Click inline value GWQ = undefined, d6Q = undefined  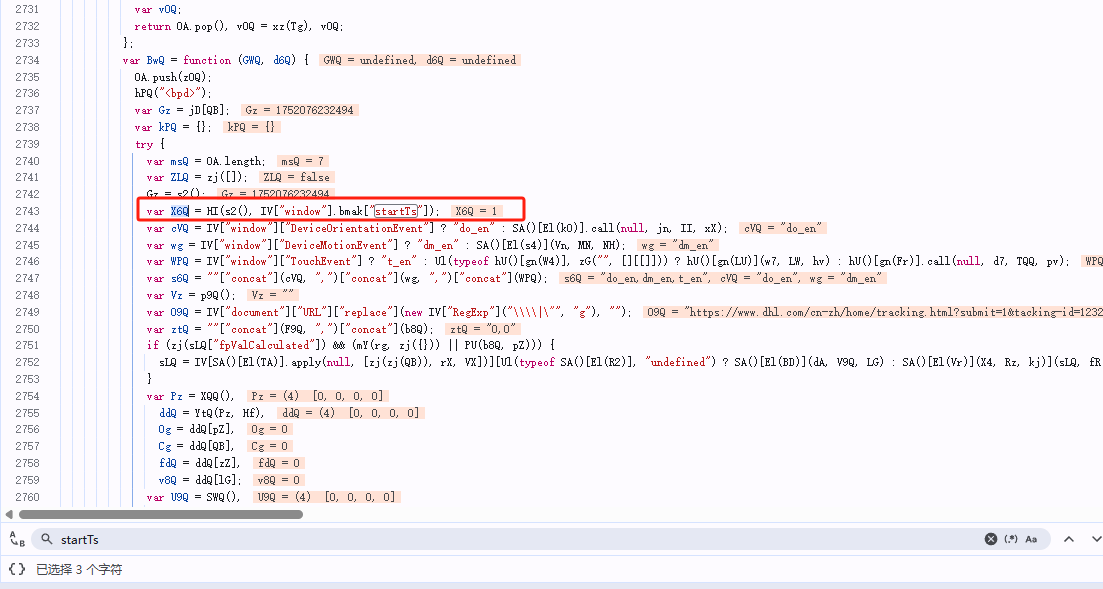[x=419, y=60]
